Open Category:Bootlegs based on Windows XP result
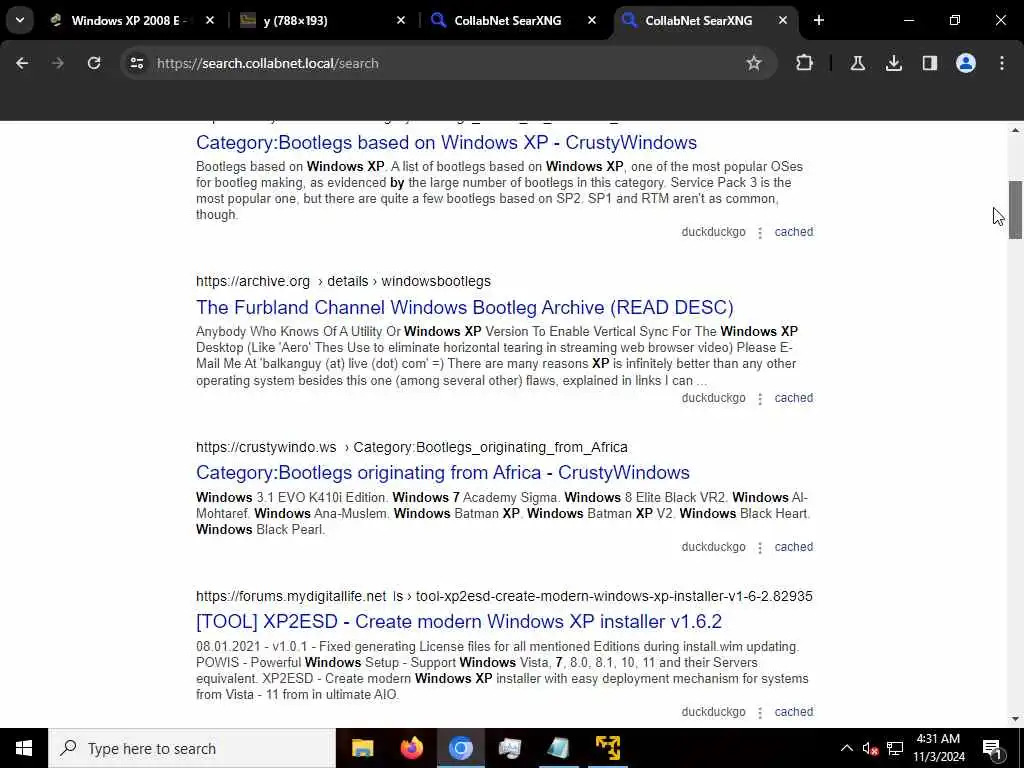Screen dimensions: 1024x768 coord(446,142)
